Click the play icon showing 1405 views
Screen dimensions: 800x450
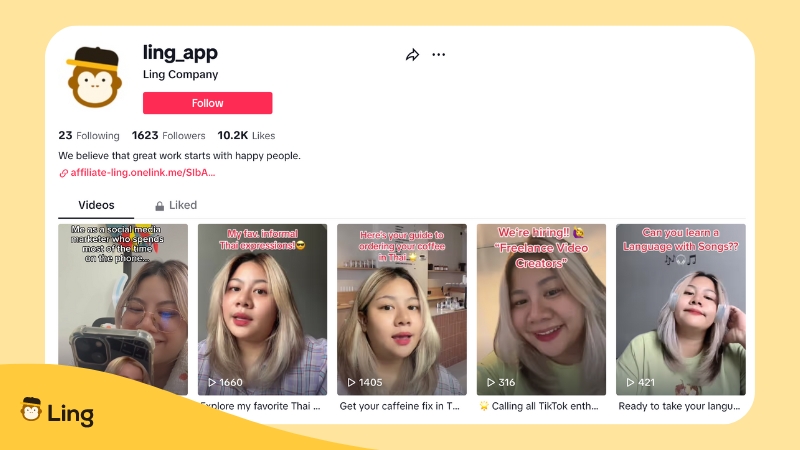coord(351,382)
